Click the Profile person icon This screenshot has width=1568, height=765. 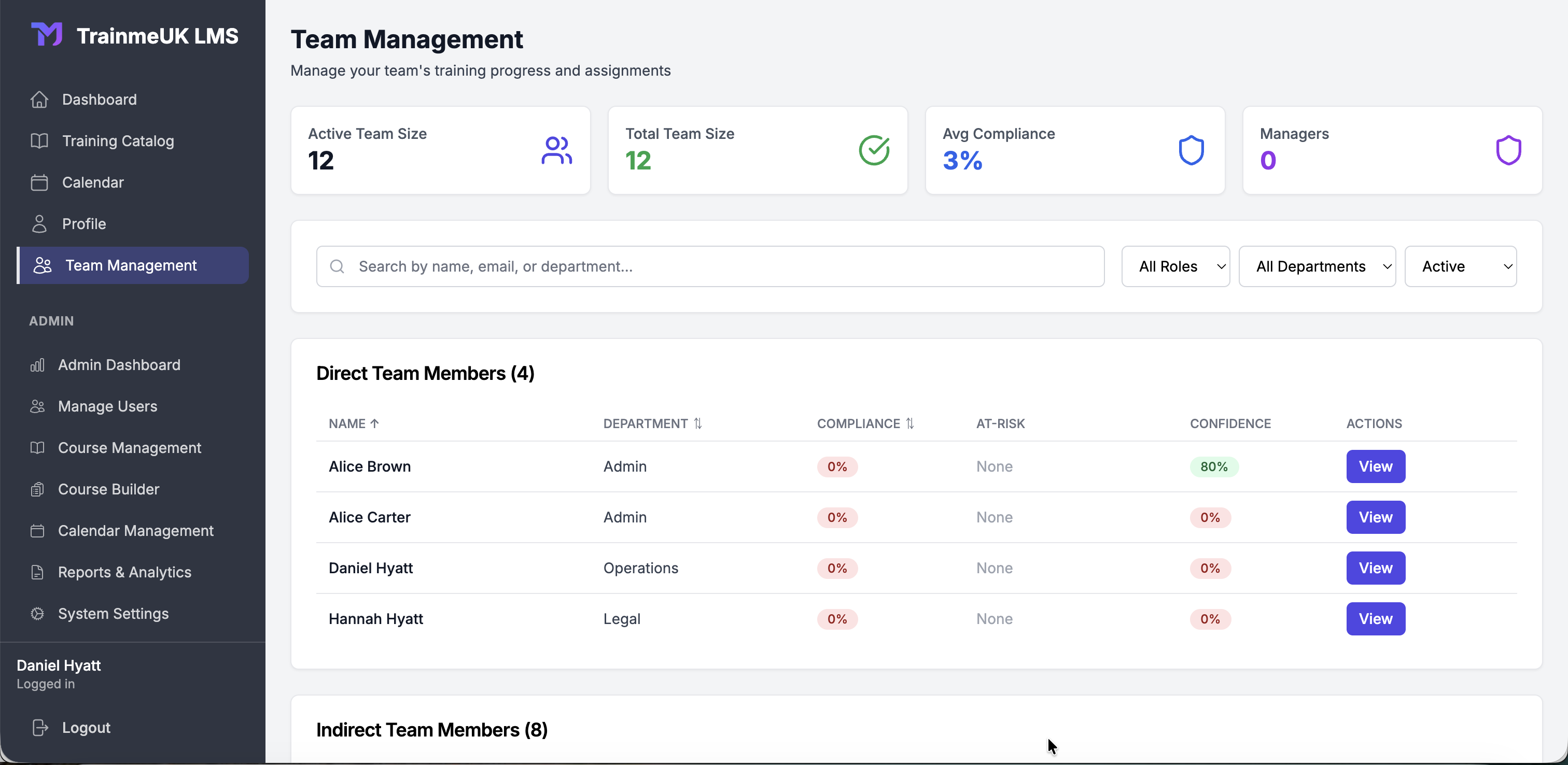[39, 223]
